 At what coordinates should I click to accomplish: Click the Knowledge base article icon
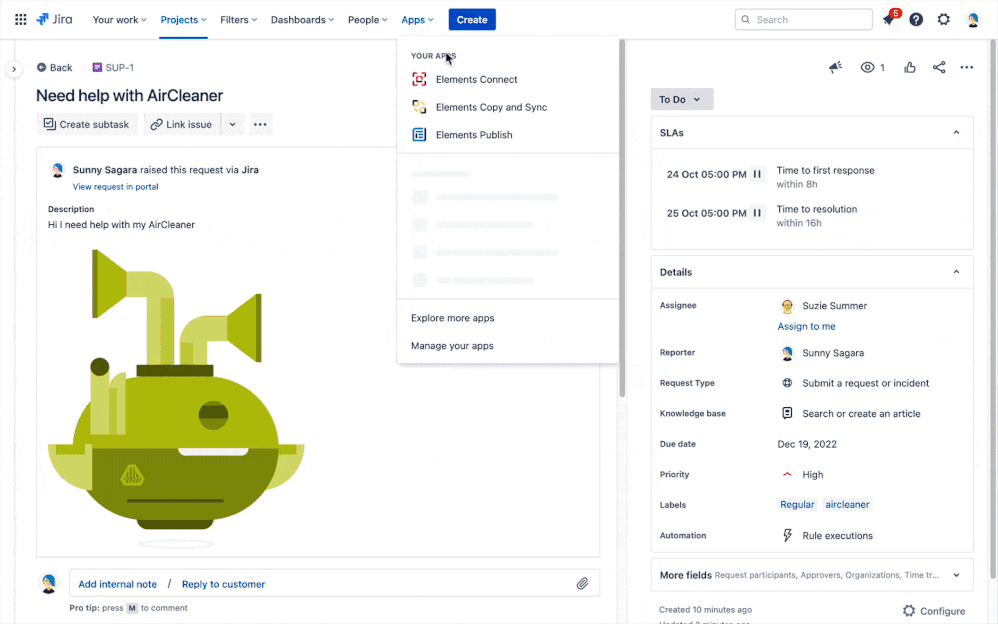click(x=787, y=413)
